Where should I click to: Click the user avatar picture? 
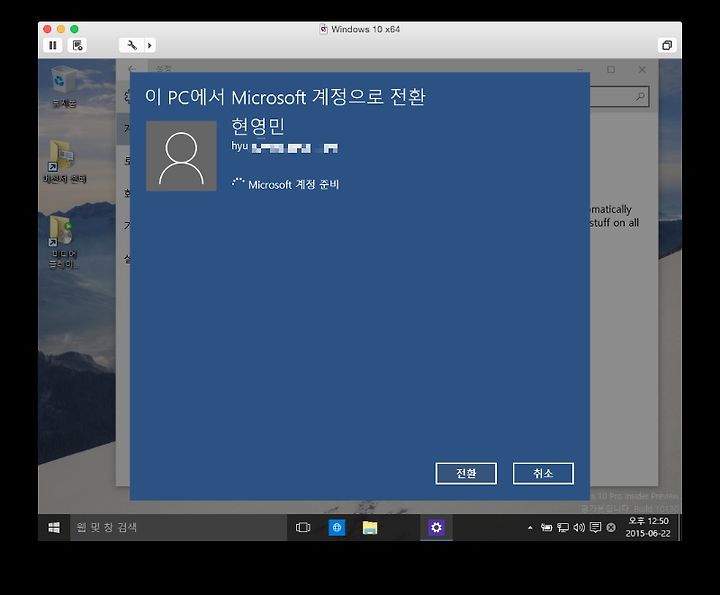click(x=181, y=156)
